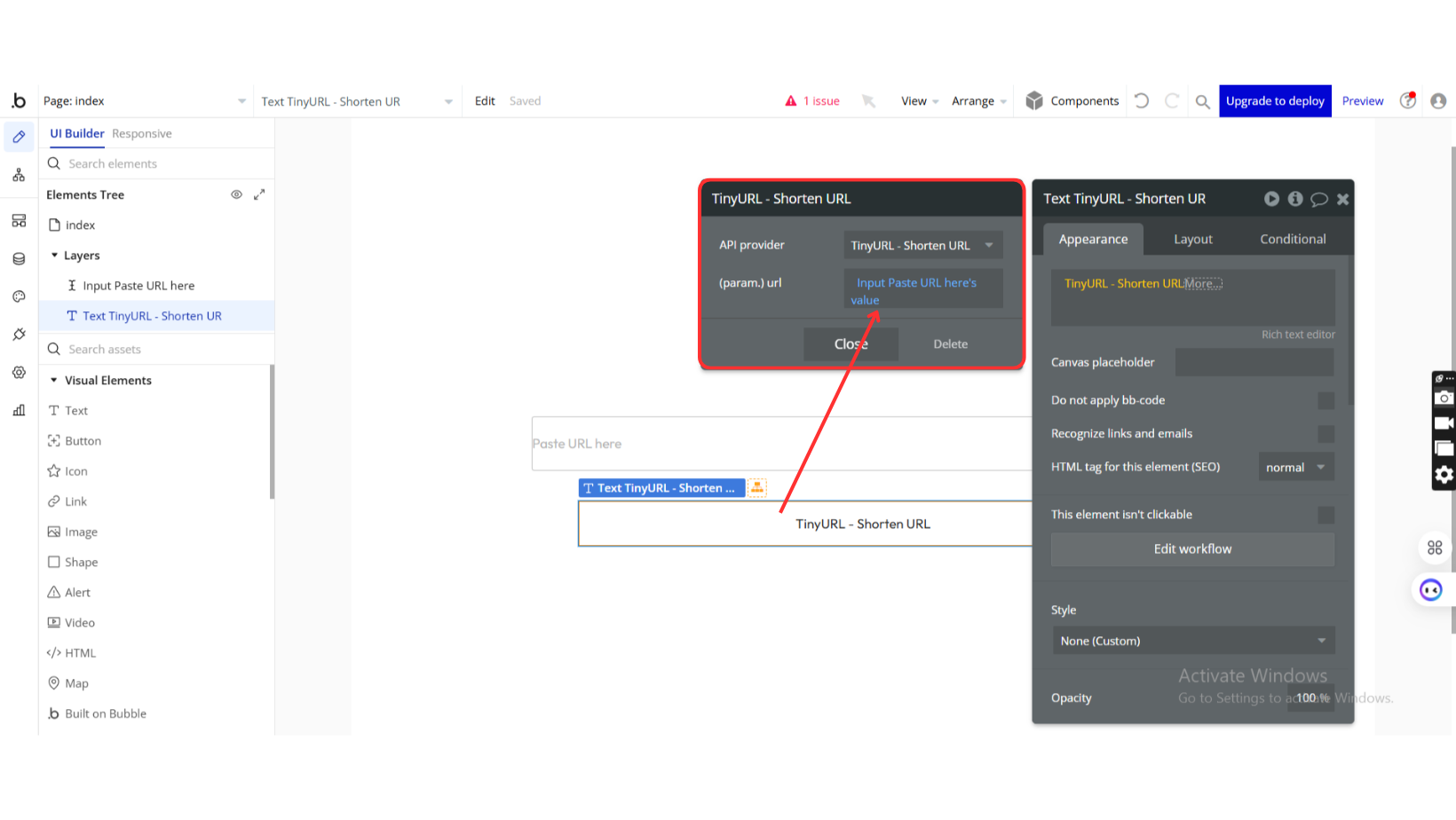Viewport: 1456px width, 820px height.
Task: Open the Page: index dropdown
Action: [145, 101]
